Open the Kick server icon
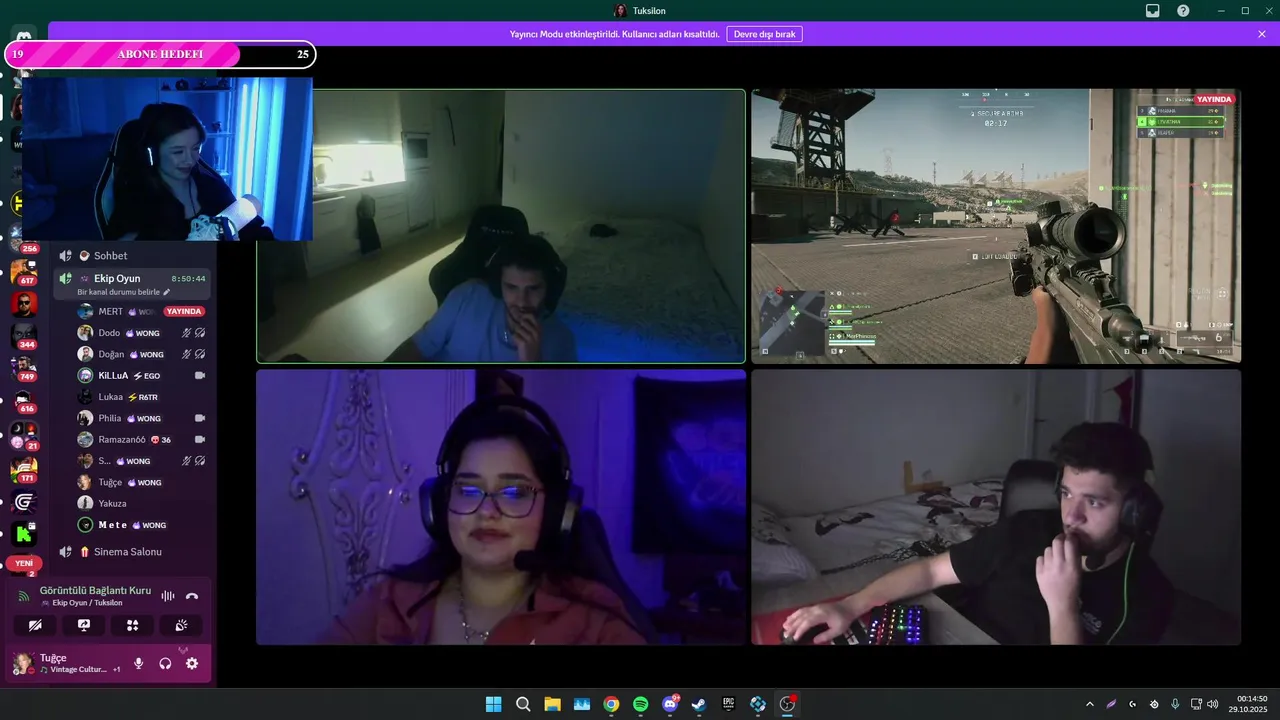Viewport: 1280px width, 720px height. [24, 533]
